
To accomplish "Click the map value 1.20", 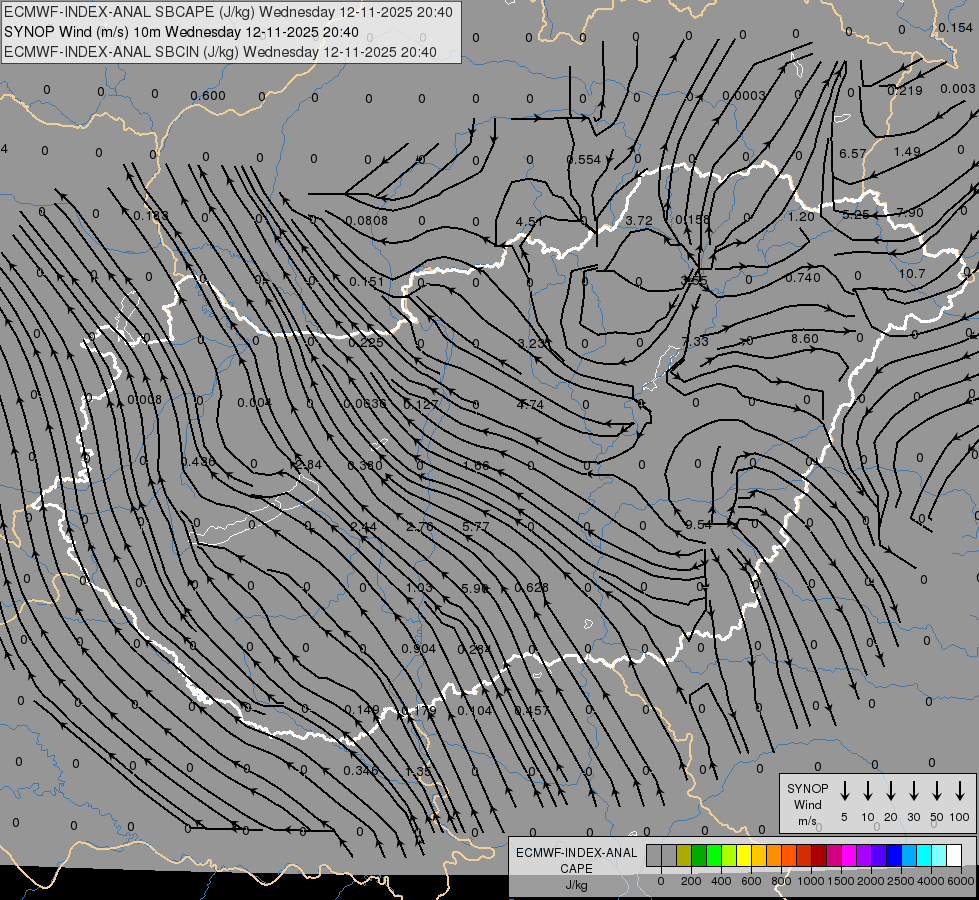I will pyautogui.click(x=801, y=217).
